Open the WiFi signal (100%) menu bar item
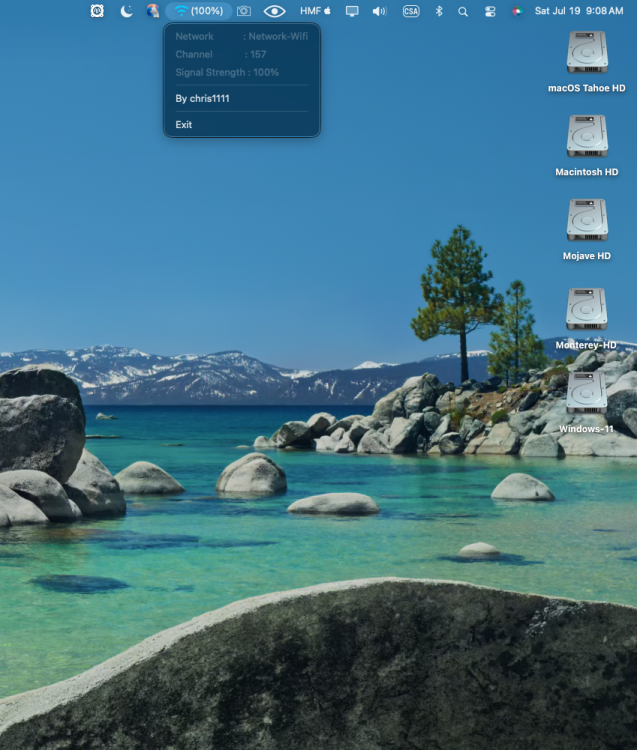This screenshot has height=750, width=637. (x=199, y=11)
